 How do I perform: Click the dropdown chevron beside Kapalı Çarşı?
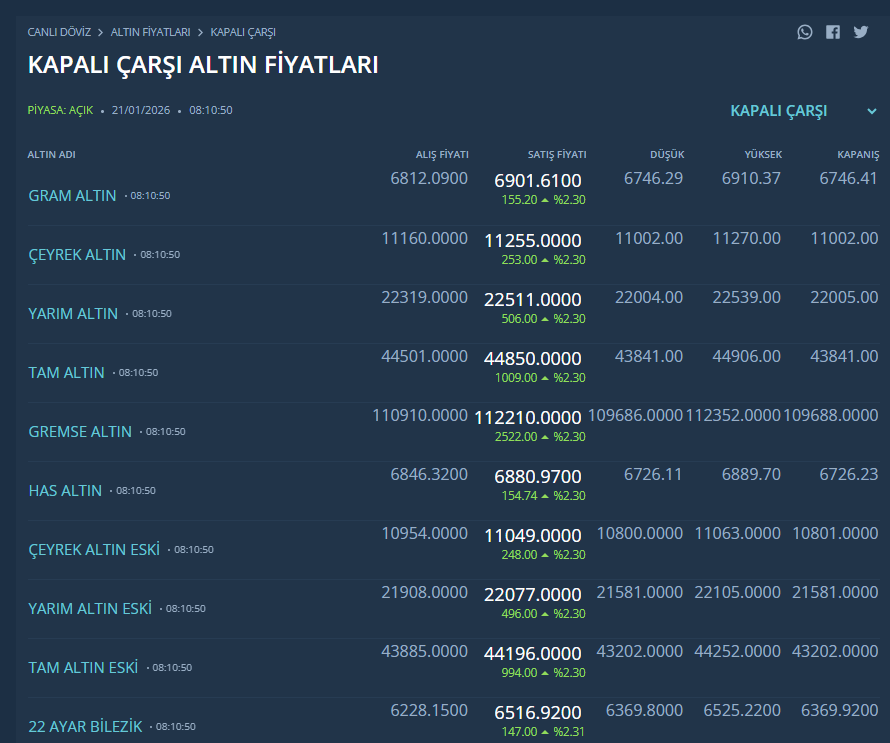point(871,111)
